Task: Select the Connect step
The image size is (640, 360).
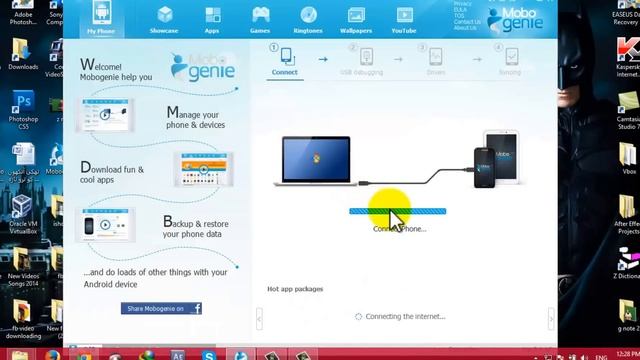Action: pos(285,61)
